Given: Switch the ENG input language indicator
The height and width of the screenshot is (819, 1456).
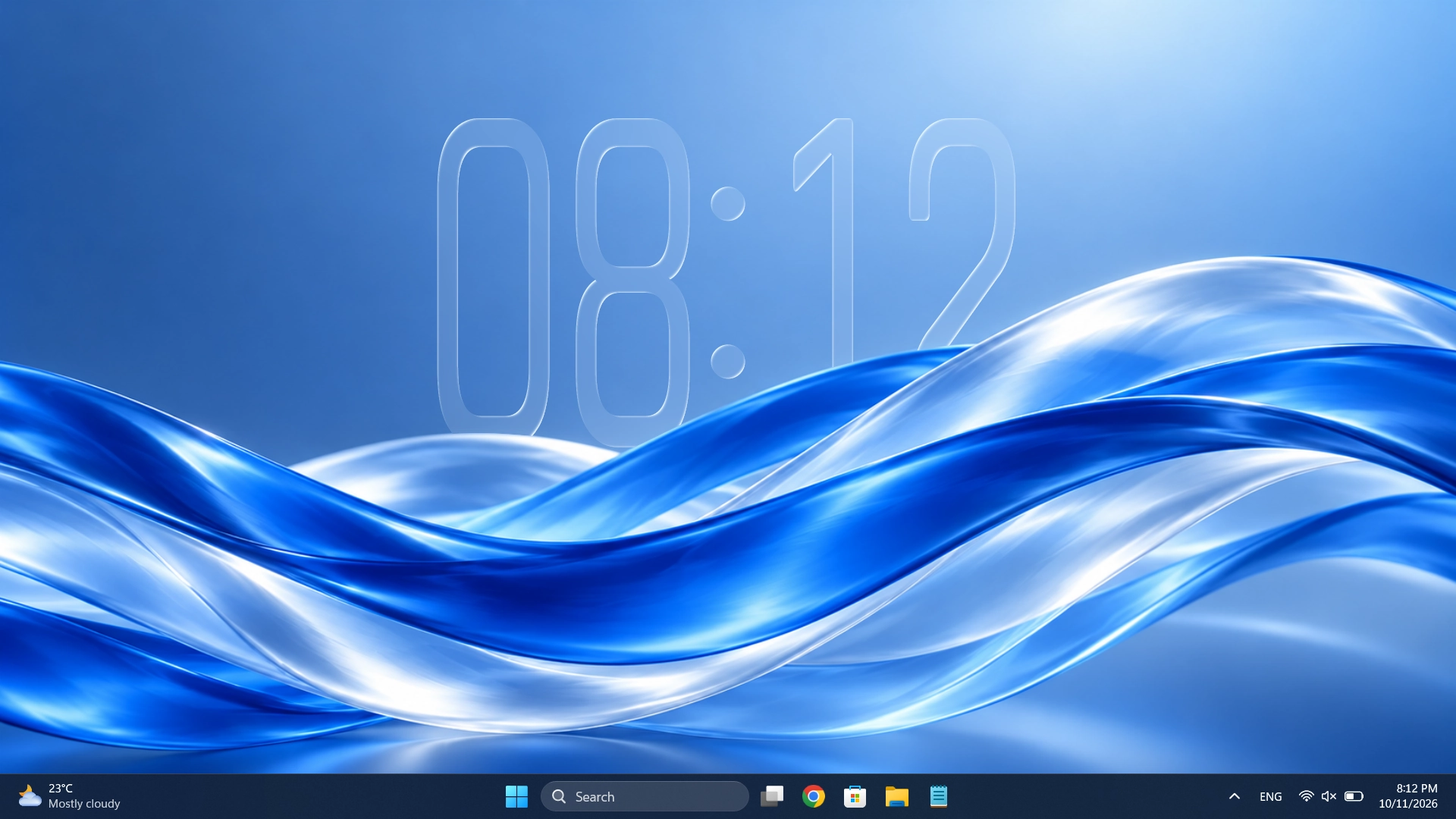Looking at the screenshot, I should (x=1271, y=797).
